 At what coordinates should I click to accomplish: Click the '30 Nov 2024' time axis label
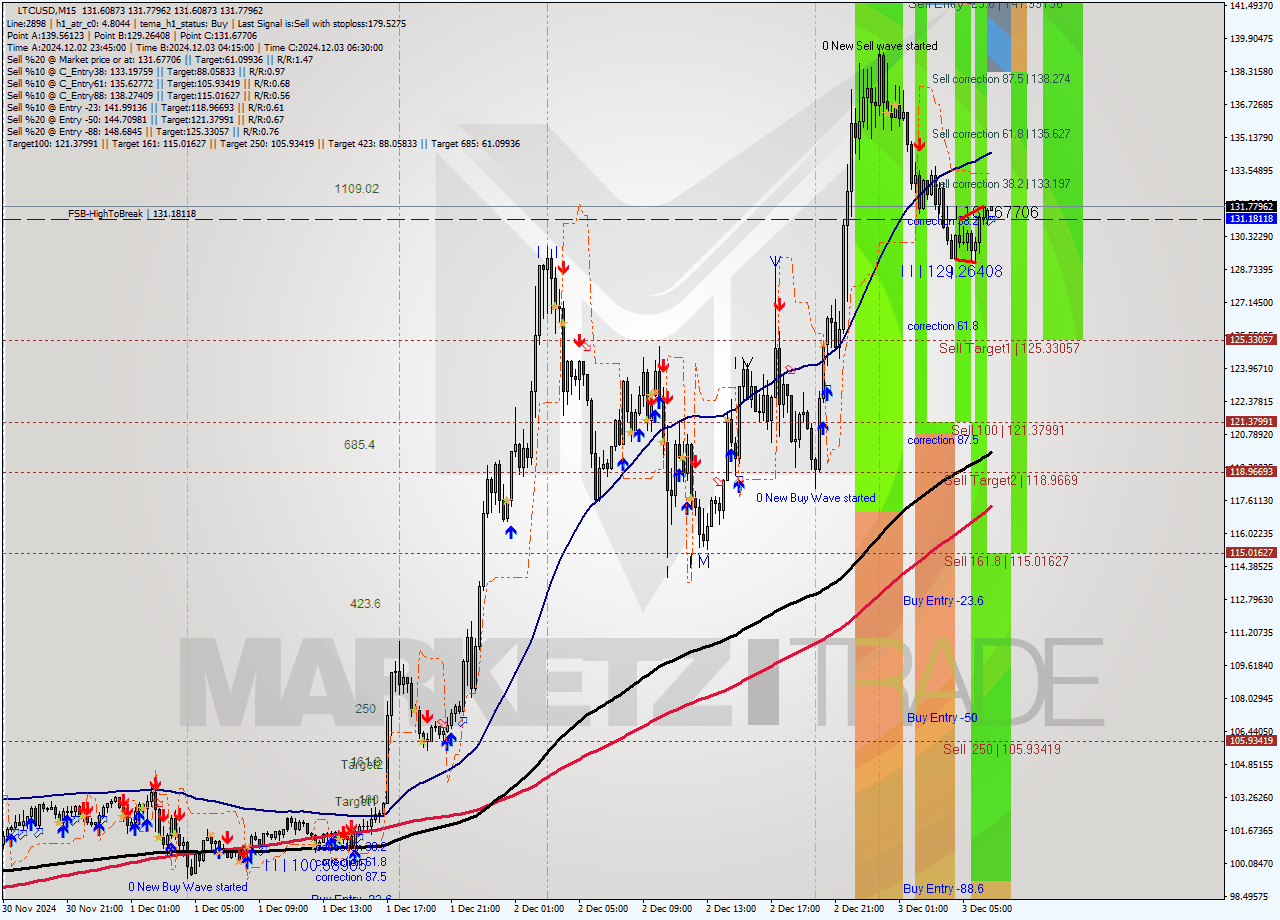(30, 909)
